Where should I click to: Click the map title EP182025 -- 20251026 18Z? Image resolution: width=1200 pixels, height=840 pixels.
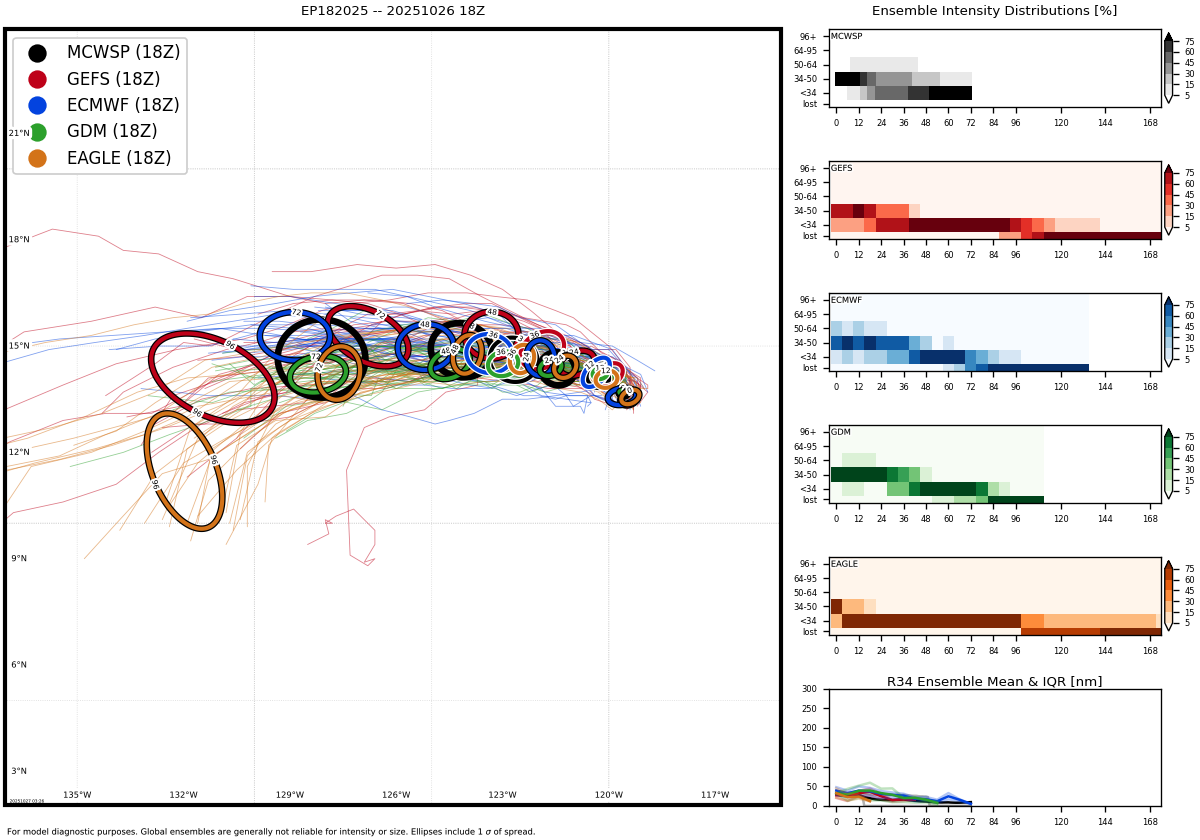(x=393, y=11)
